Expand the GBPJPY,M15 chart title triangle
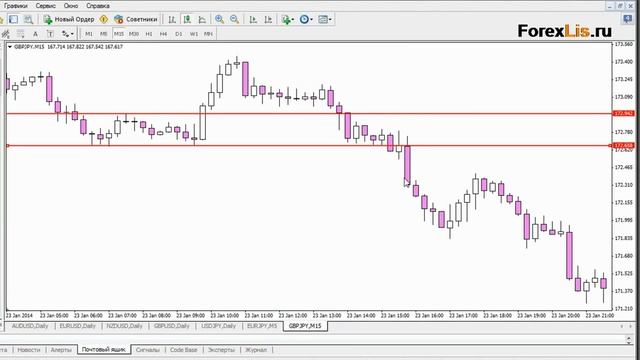 tap(10, 47)
